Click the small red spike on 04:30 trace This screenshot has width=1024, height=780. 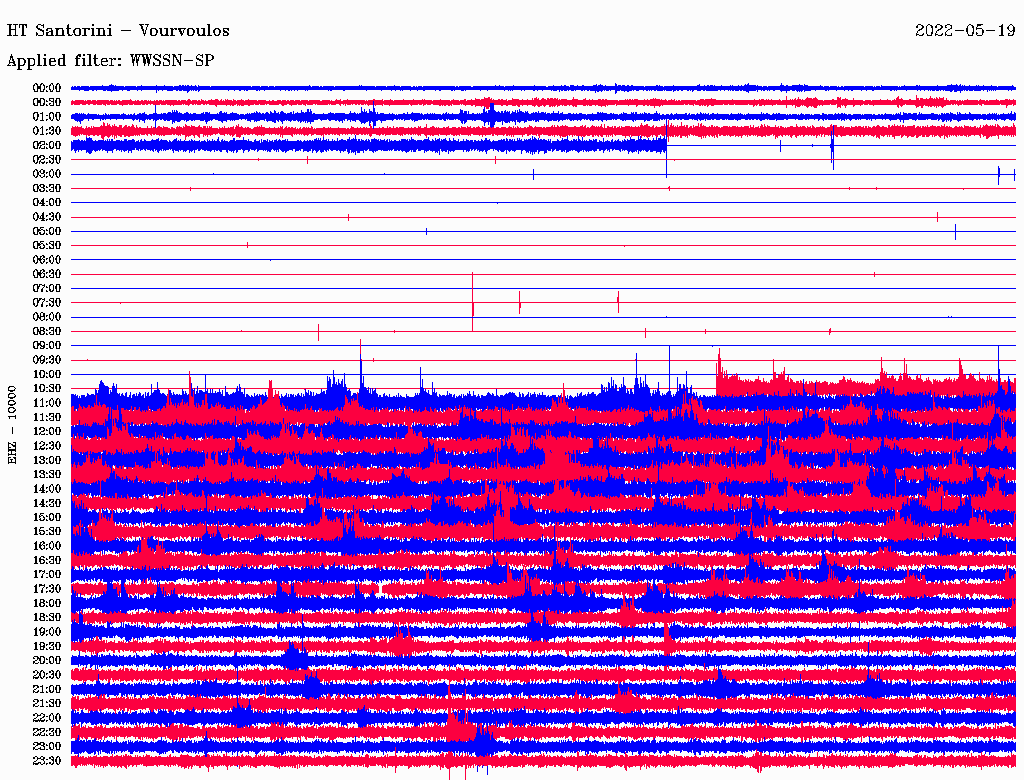pyautogui.click(x=348, y=217)
